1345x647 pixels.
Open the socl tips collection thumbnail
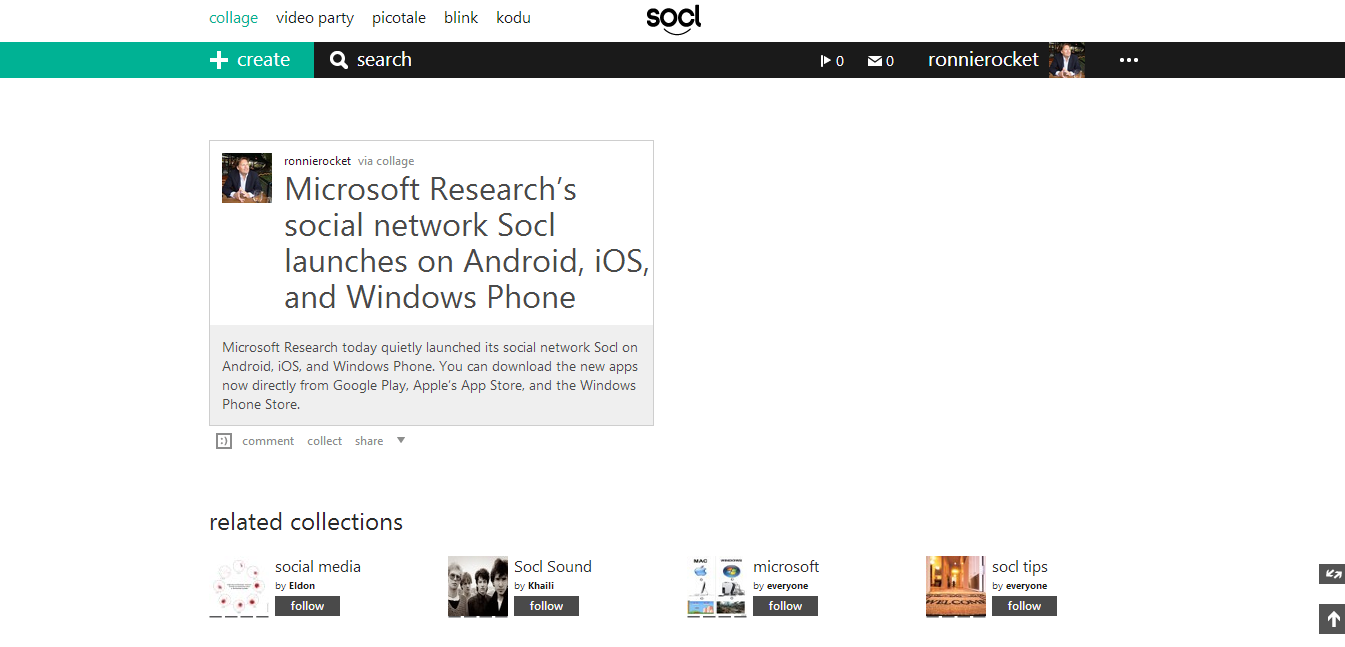955,586
